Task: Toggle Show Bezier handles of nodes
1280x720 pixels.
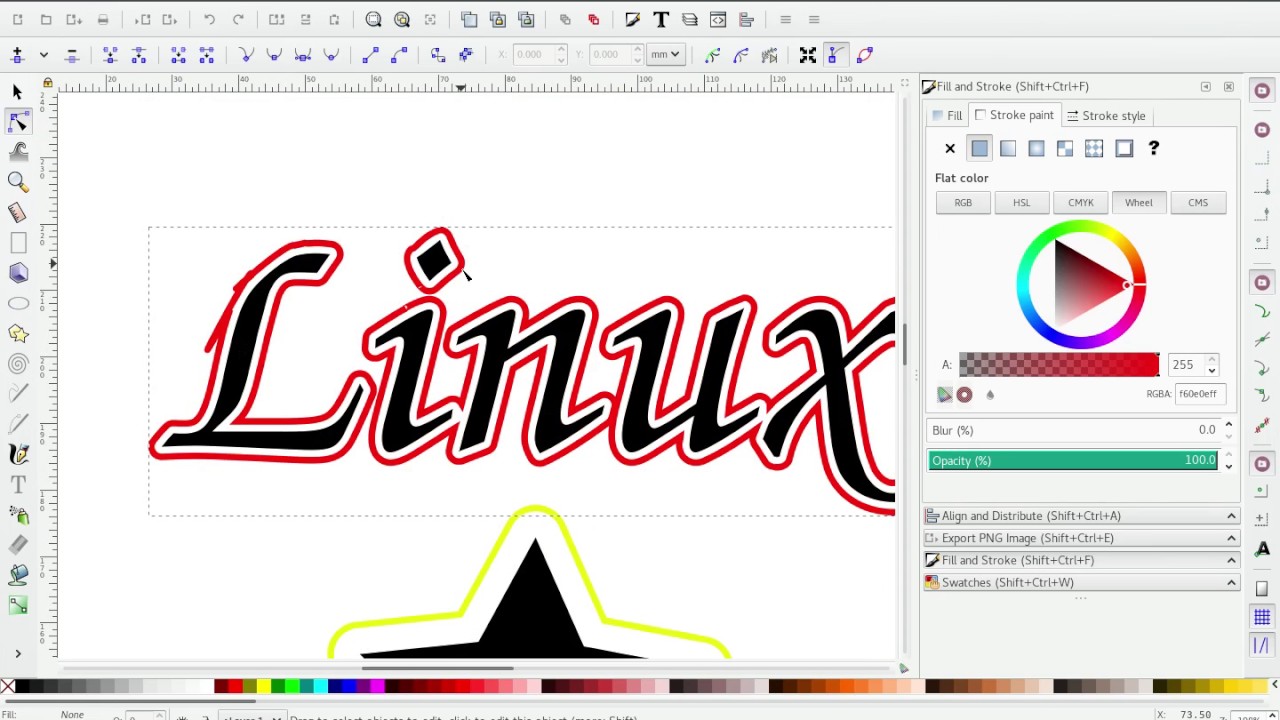Action: (x=836, y=54)
